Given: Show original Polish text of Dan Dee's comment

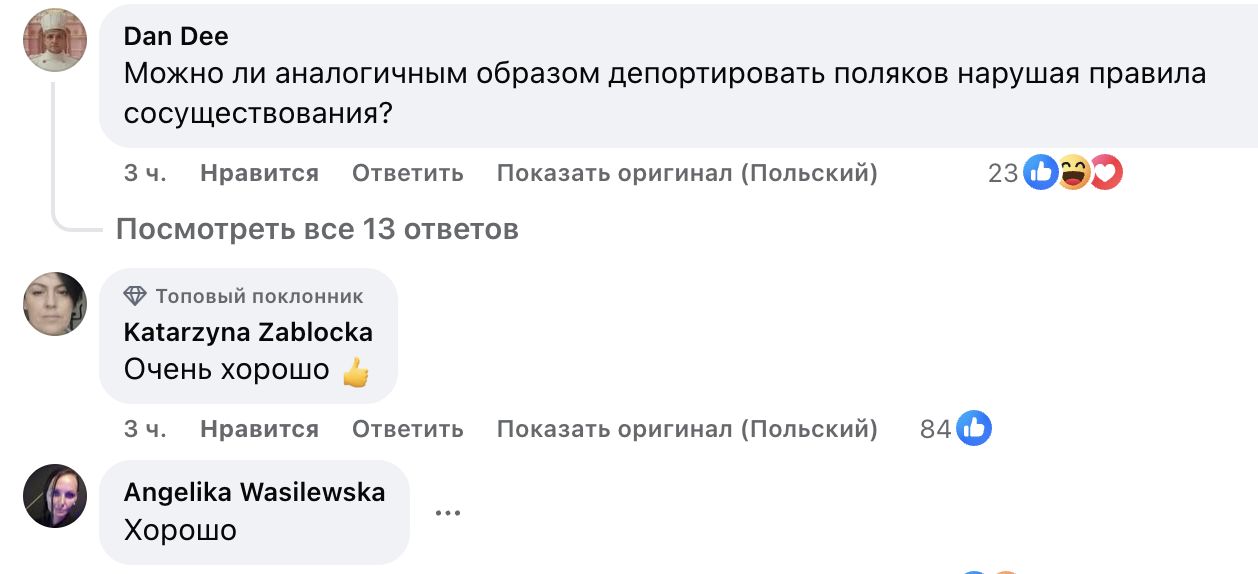Looking at the screenshot, I should (687, 173).
